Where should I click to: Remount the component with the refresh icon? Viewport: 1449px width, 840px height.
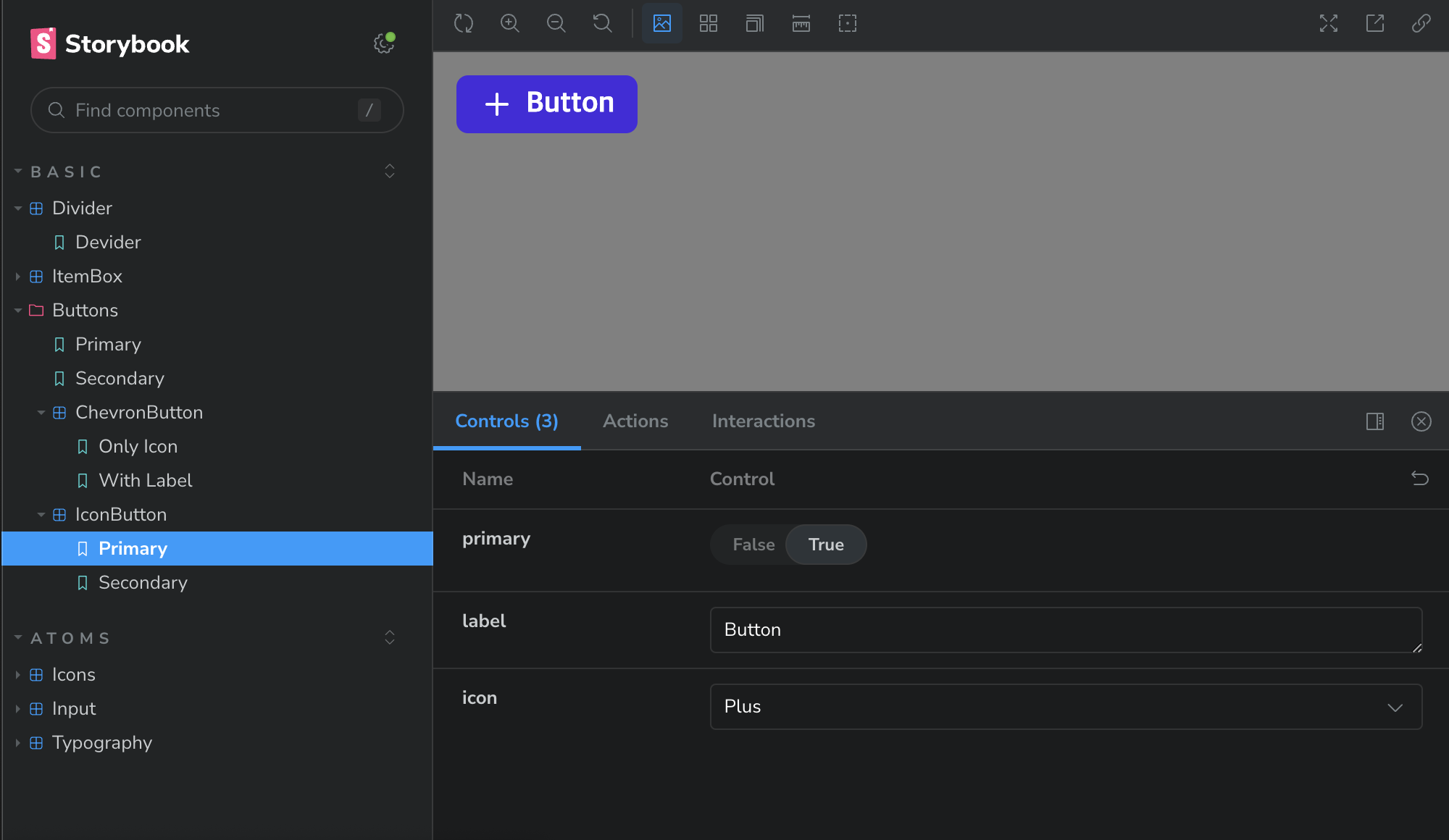(464, 23)
